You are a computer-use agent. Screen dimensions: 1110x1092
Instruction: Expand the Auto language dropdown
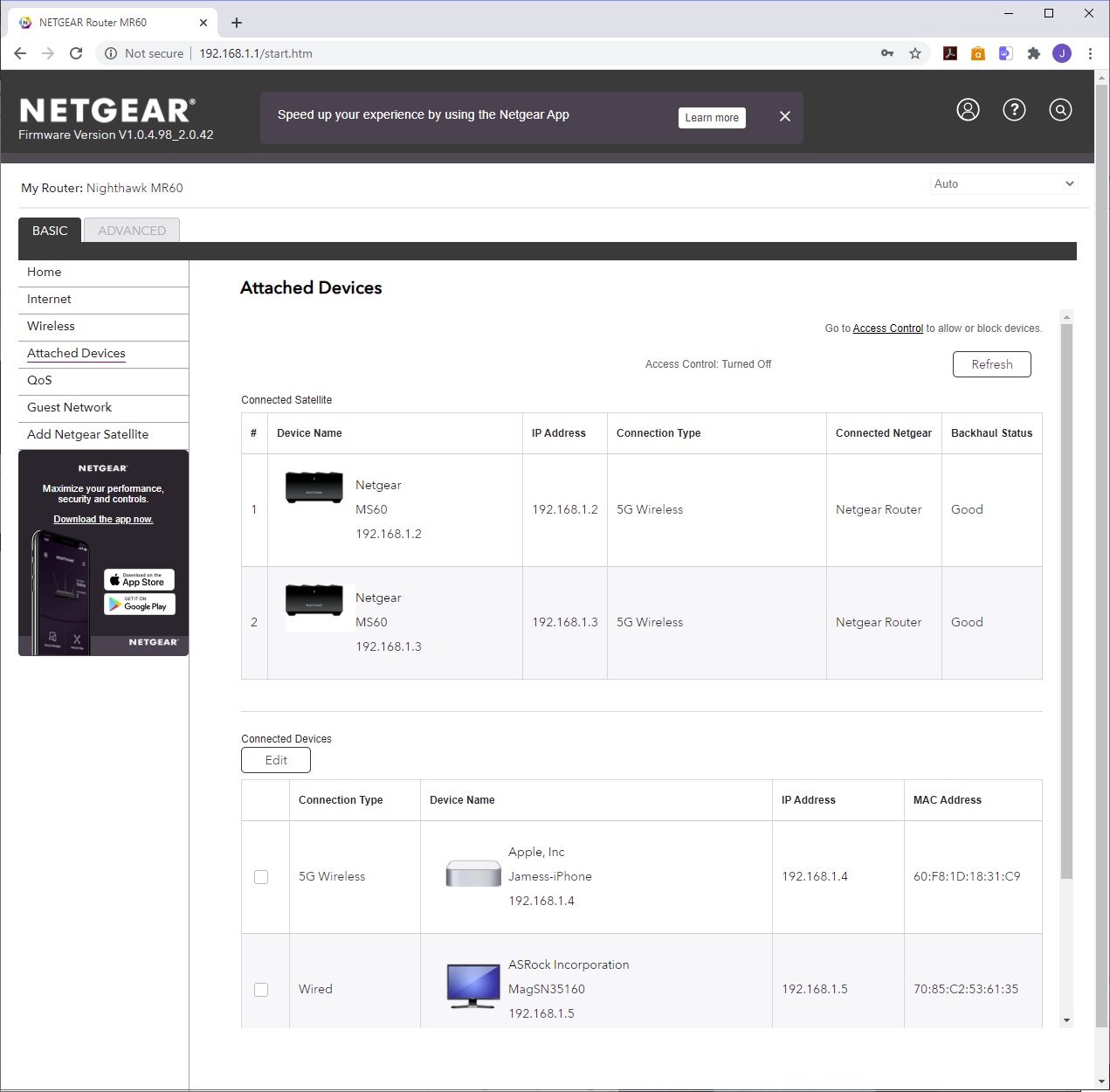click(x=1003, y=183)
